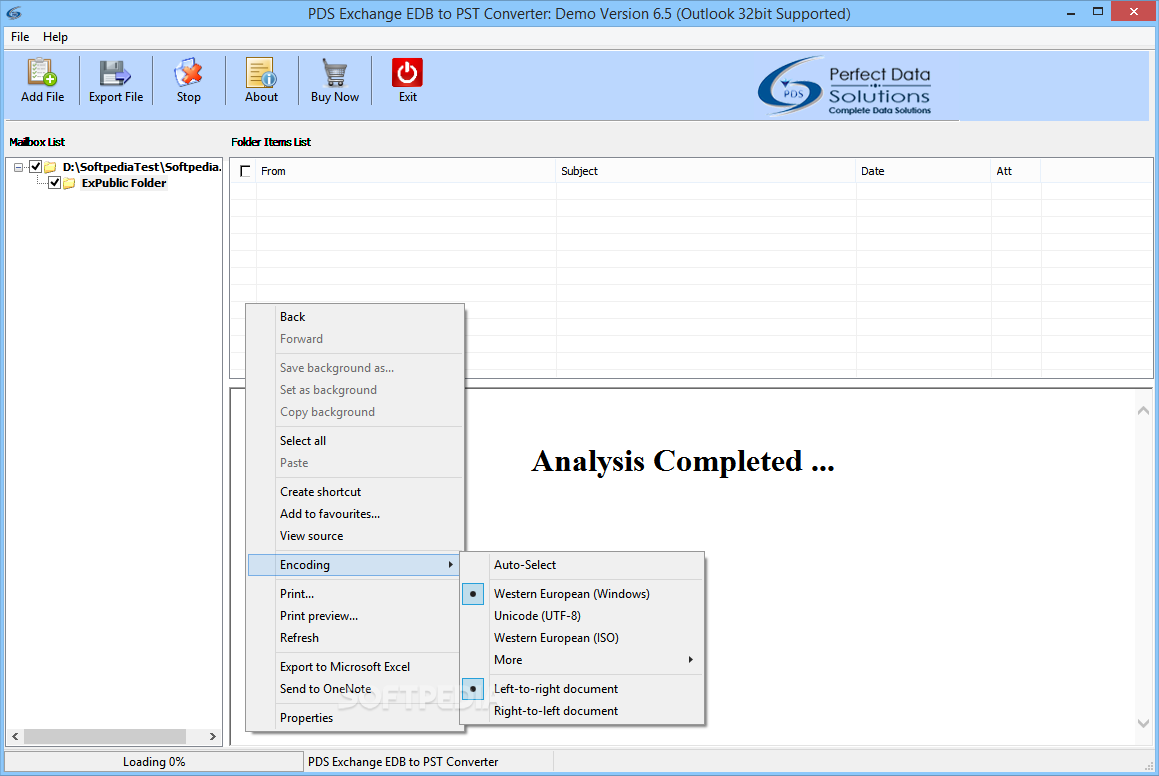Image resolution: width=1159 pixels, height=776 pixels.
Task: Uncheck the ExPublic Folder checkbox
Action: (55, 183)
